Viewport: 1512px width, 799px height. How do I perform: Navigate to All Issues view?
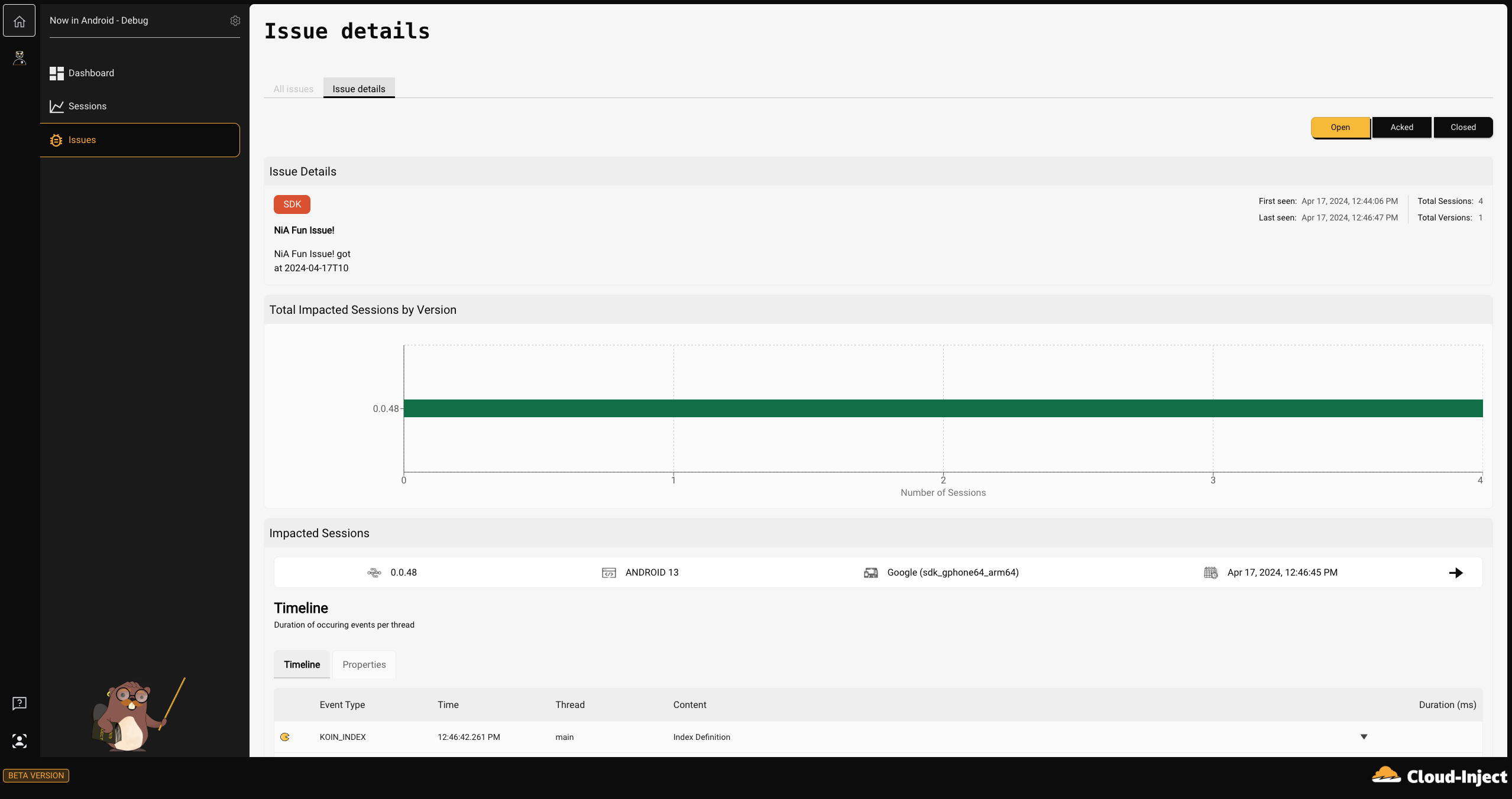tap(293, 88)
